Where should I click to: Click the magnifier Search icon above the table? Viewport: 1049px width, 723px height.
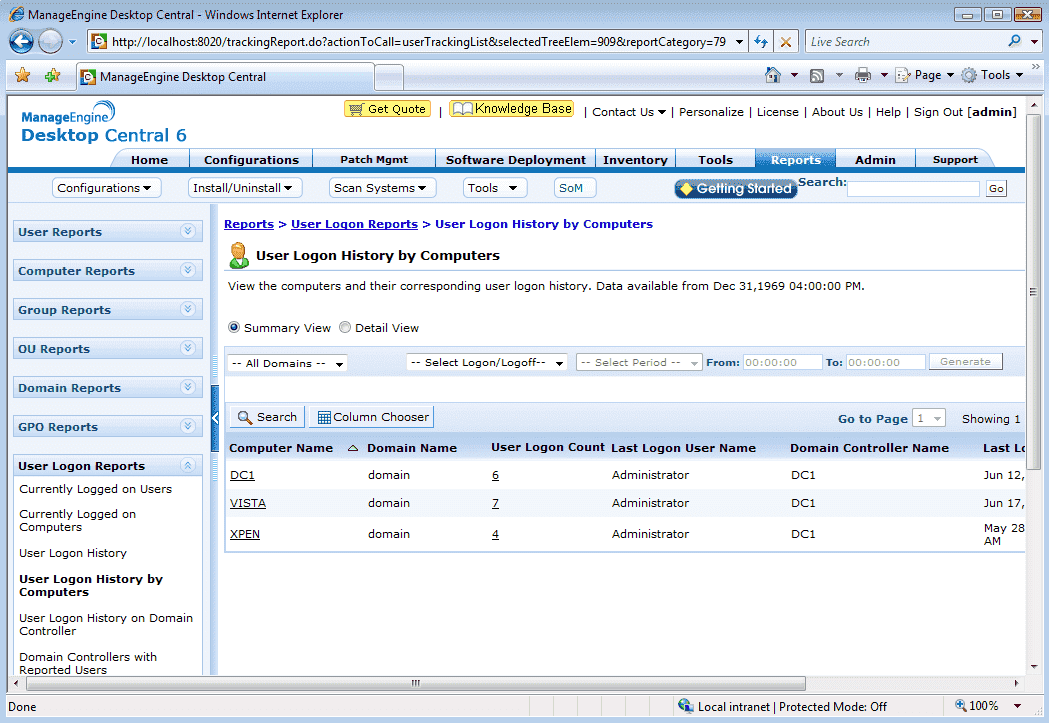tap(245, 416)
